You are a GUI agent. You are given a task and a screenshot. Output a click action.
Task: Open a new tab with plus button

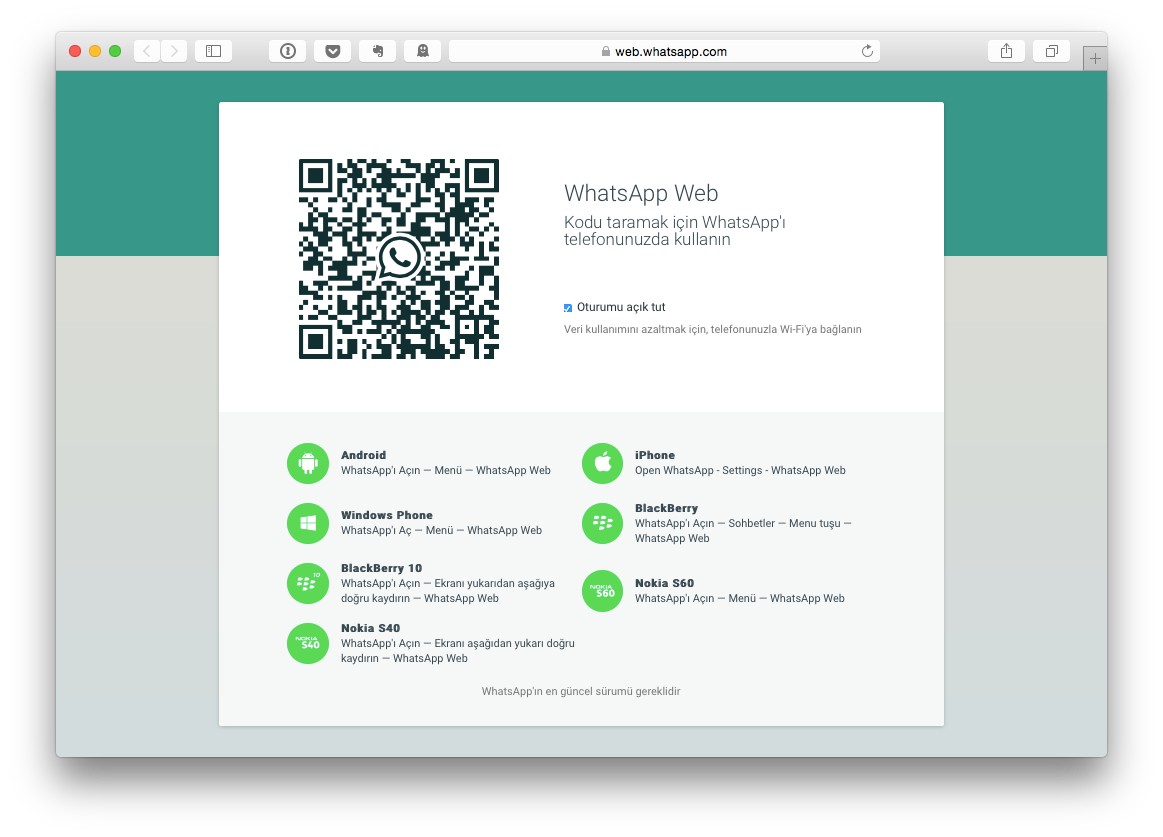coord(1095,59)
